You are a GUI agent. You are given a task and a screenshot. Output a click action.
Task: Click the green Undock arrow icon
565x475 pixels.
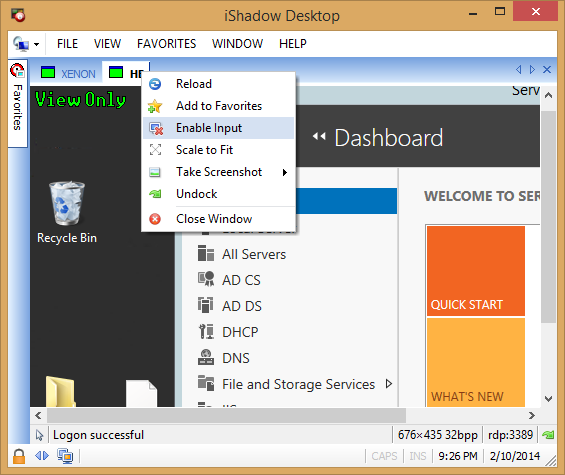155,194
